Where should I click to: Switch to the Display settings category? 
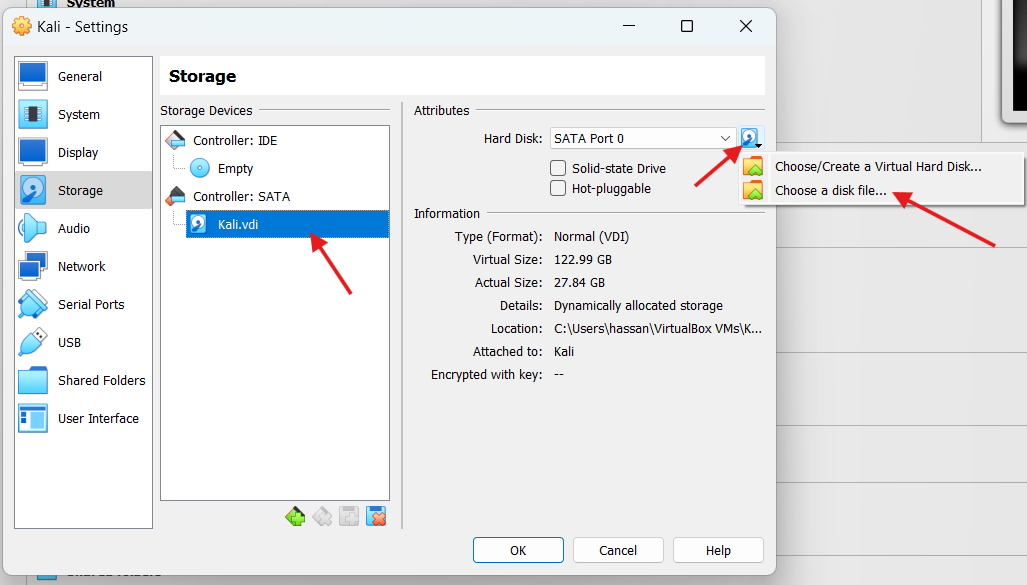[83, 153]
